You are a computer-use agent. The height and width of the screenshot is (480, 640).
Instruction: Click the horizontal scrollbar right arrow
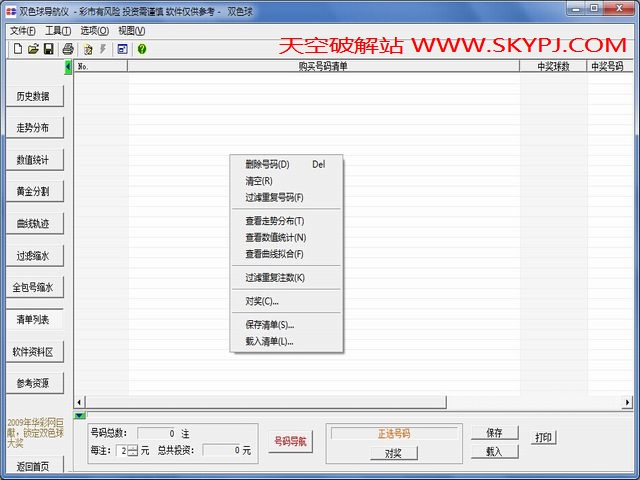[626, 402]
